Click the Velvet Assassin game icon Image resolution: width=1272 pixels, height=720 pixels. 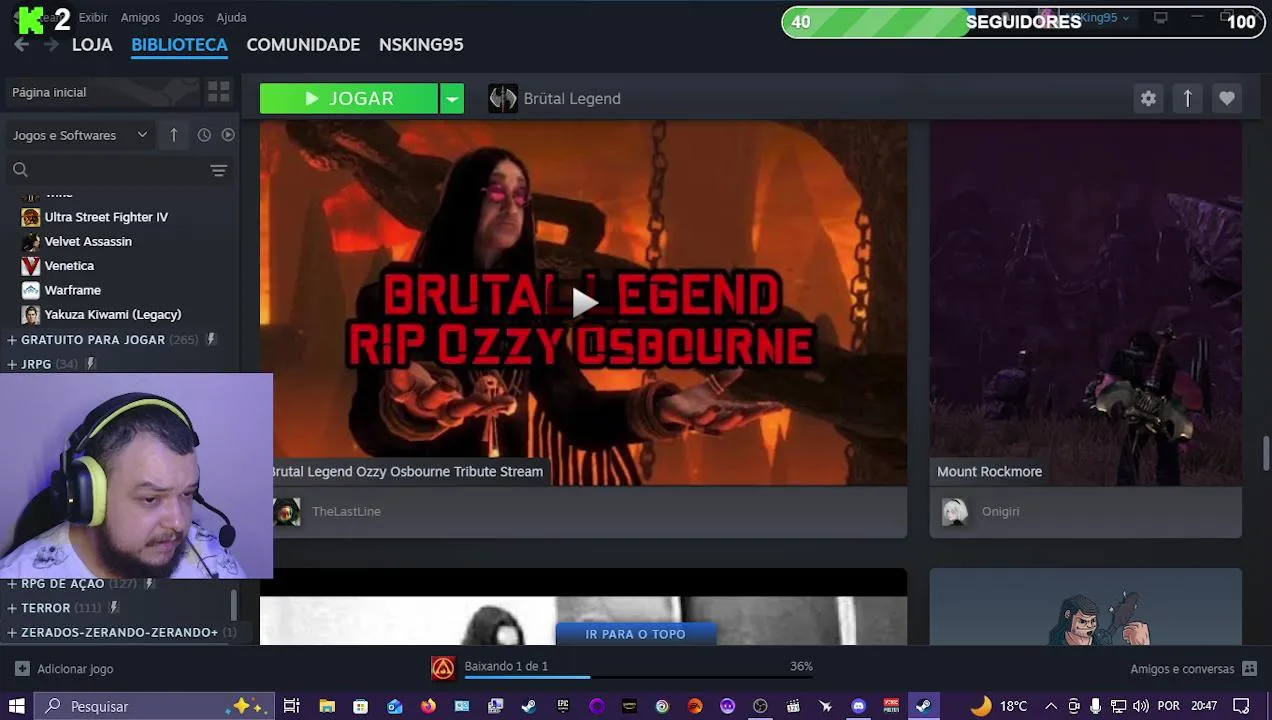[x=31, y=241]
